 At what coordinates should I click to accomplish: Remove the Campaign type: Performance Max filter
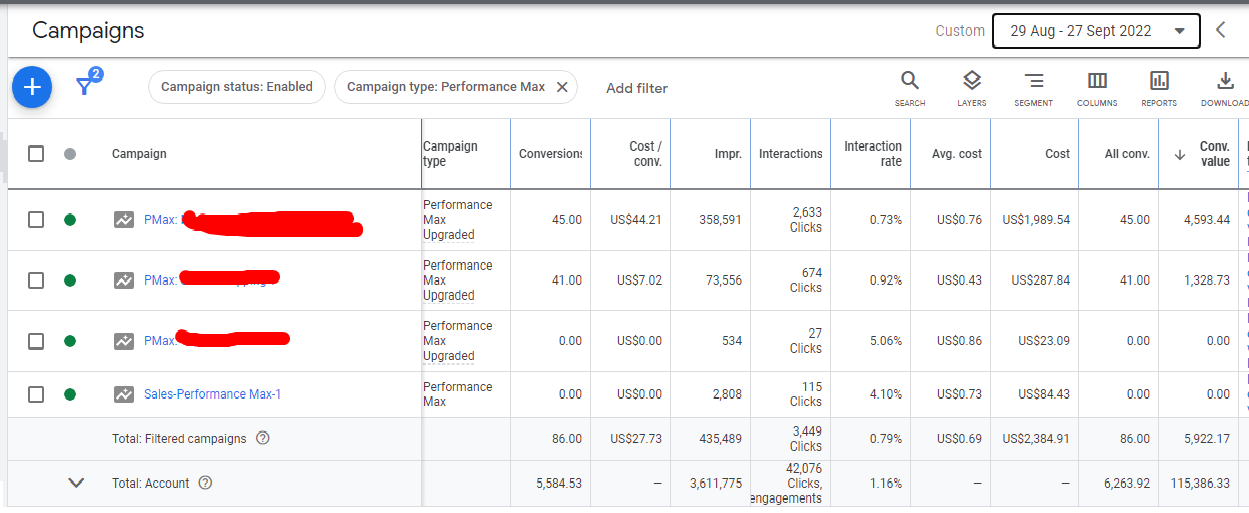562,87
